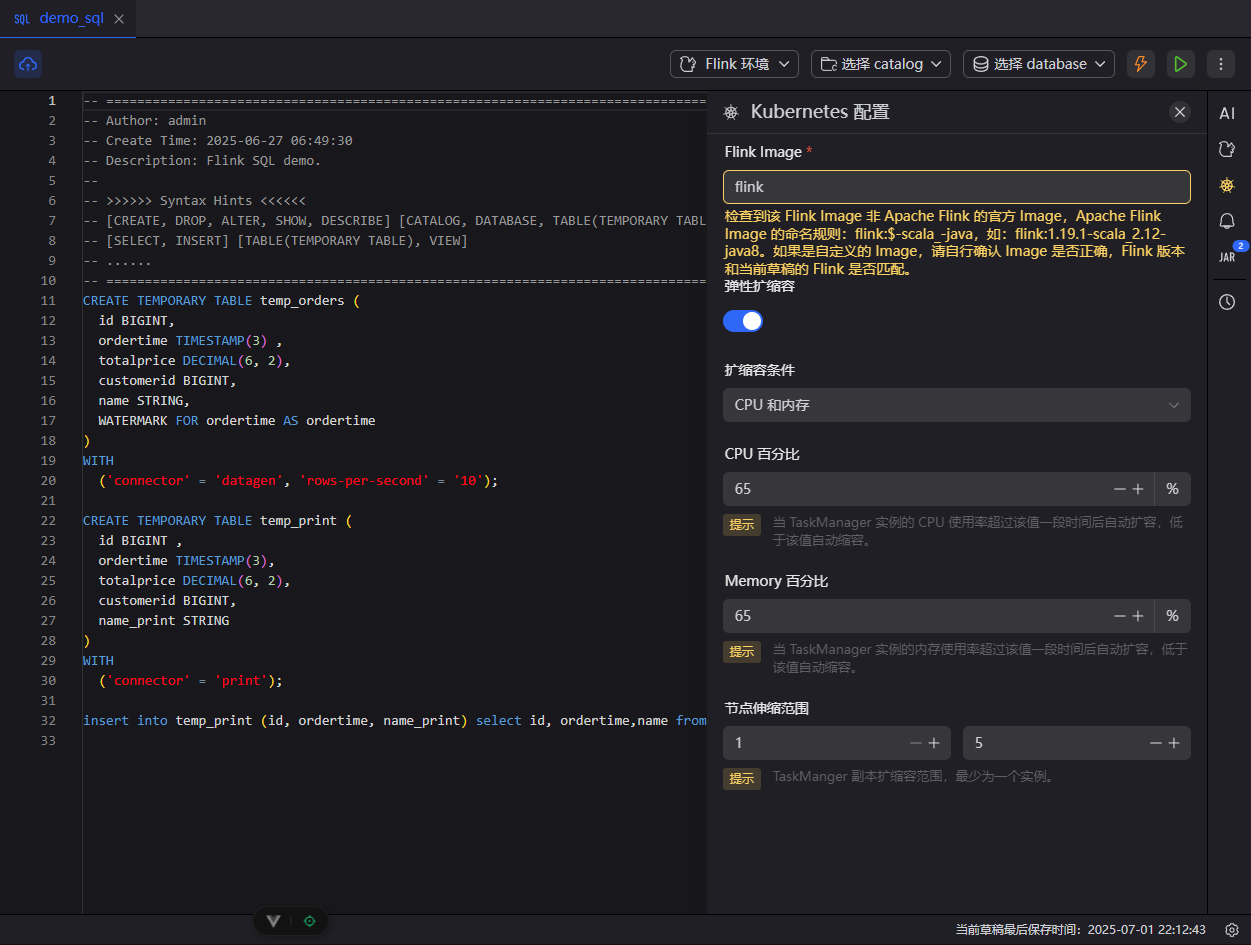Screen dimensions: 1251x945
Task: Open the Kubernetes config sidebar icon
Action: pyautogui.click(x=1227, y=185)
